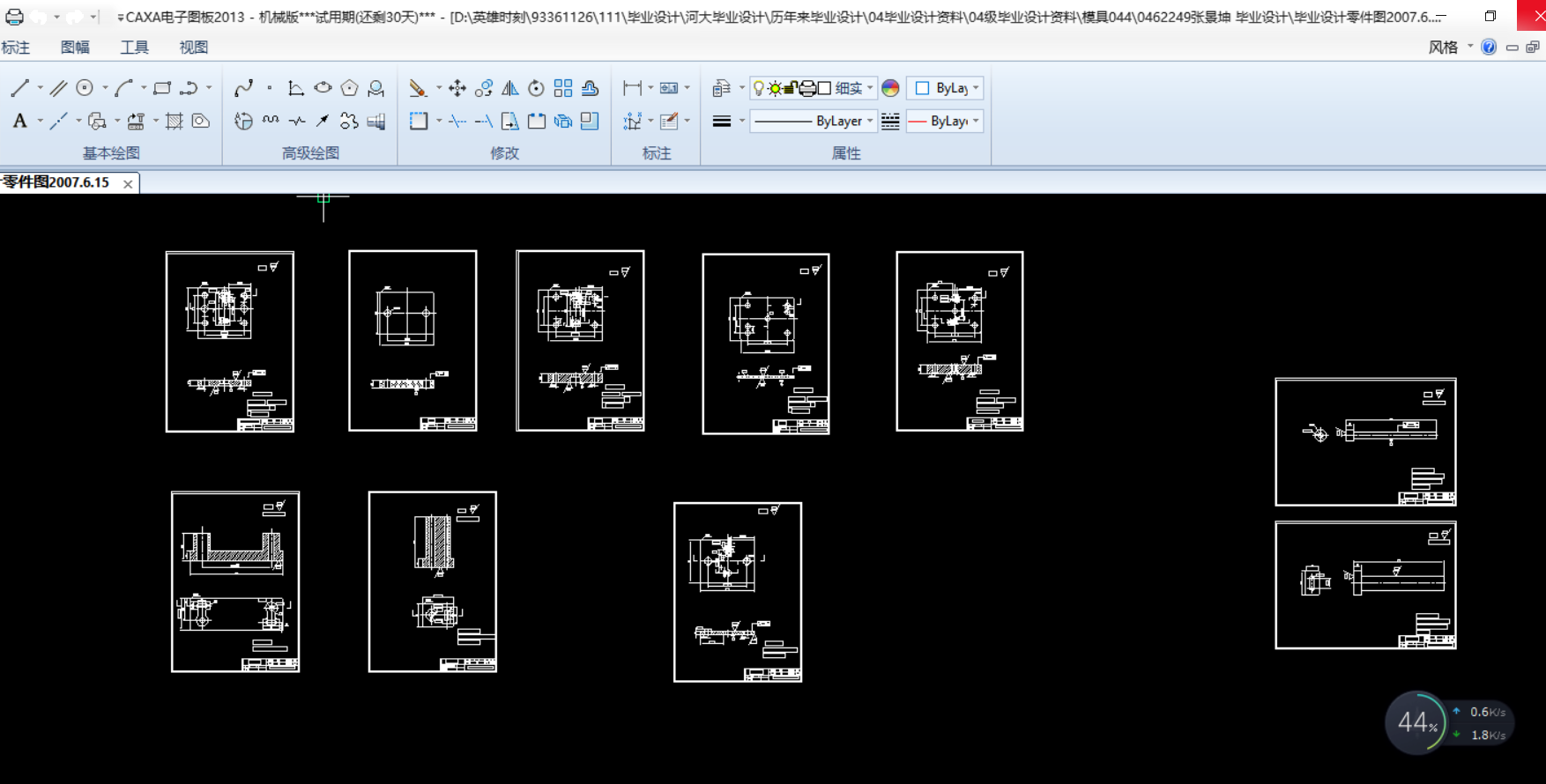Open the Layer manager icon
Viewport: 1546px width, 784px height.
pyautogui.click(x=721, y=88)
